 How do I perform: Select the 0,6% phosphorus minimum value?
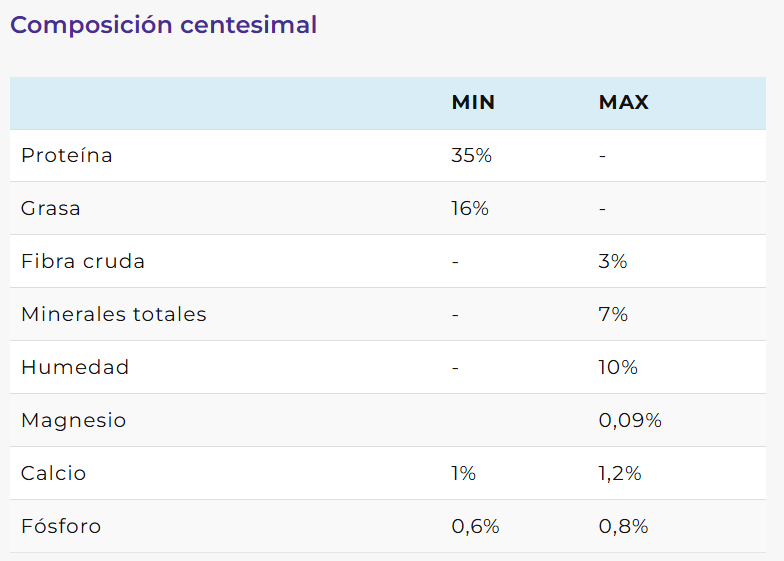tap(475, 527)
